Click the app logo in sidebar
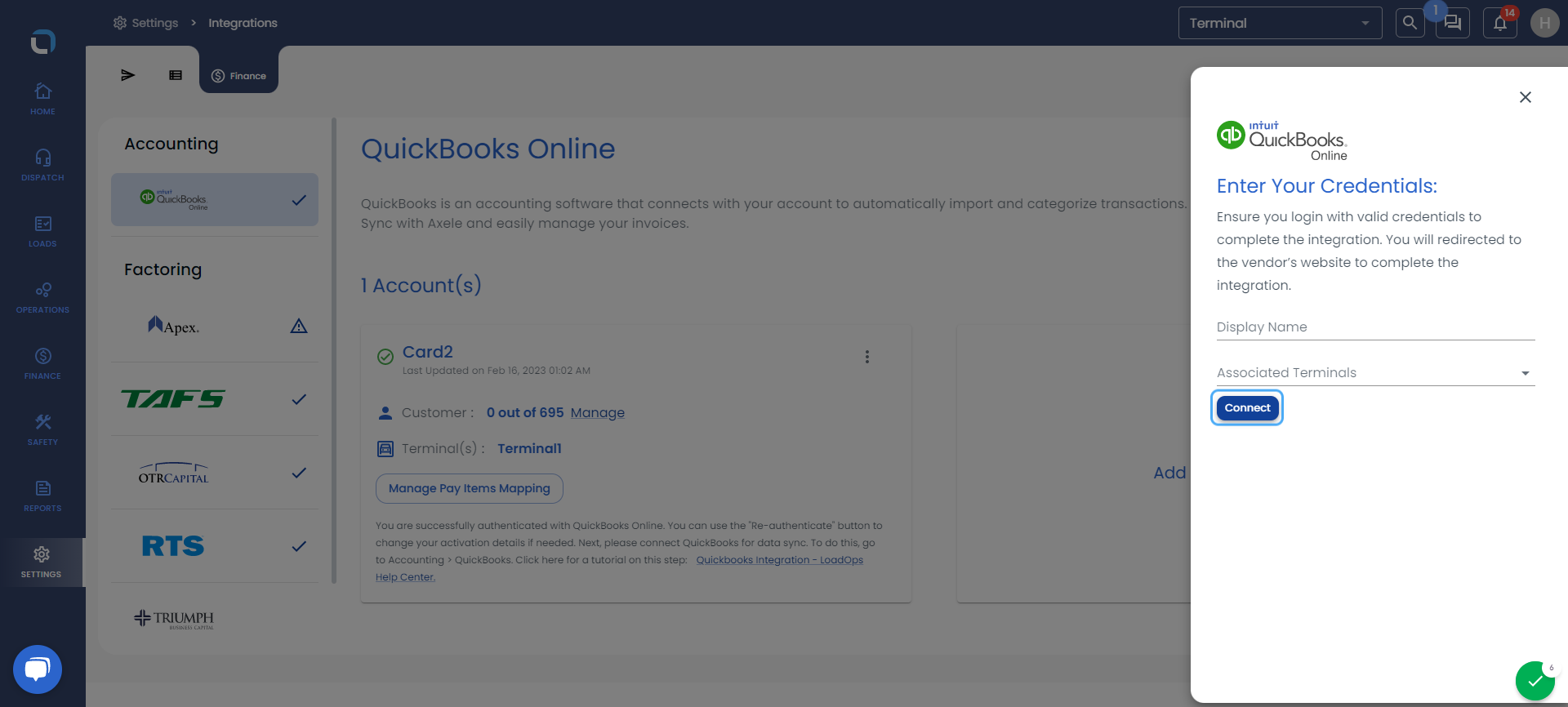This screenshot has width=1568, height=707. (x=42, y=41)
